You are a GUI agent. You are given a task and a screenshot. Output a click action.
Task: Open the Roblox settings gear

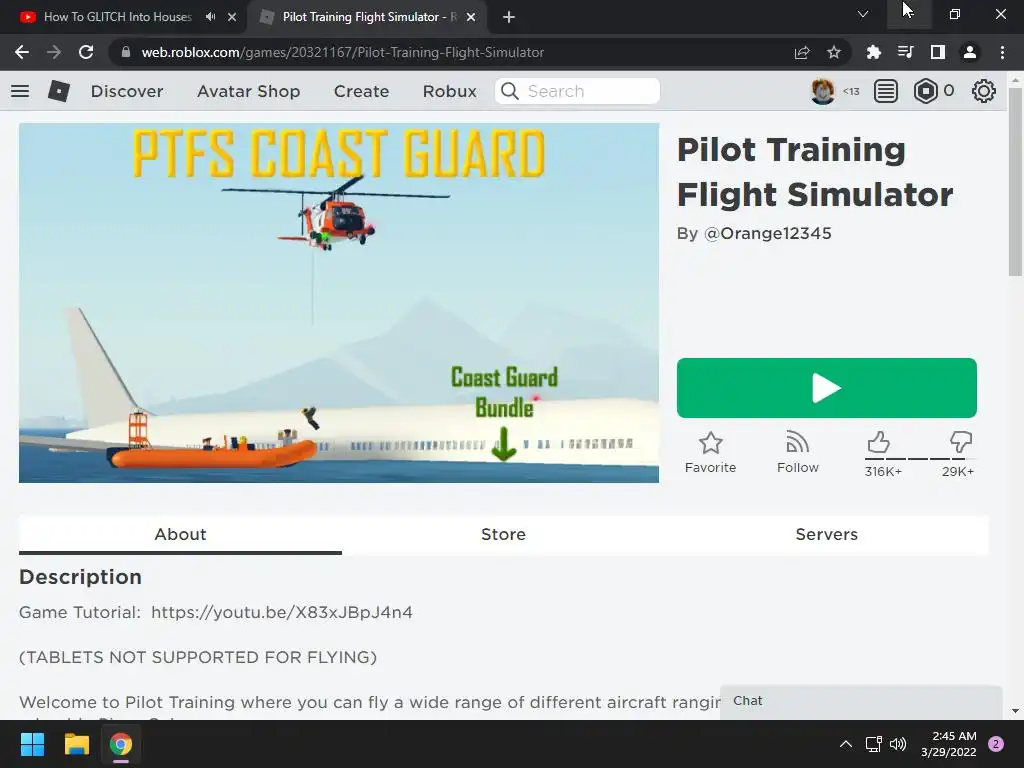tap(984, 91)
